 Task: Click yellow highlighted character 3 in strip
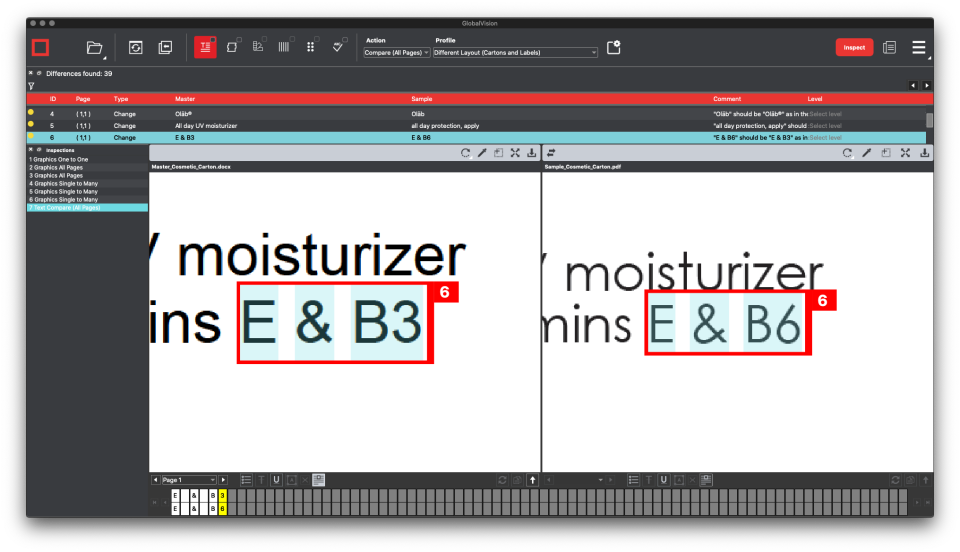click(x=223, y=495)
